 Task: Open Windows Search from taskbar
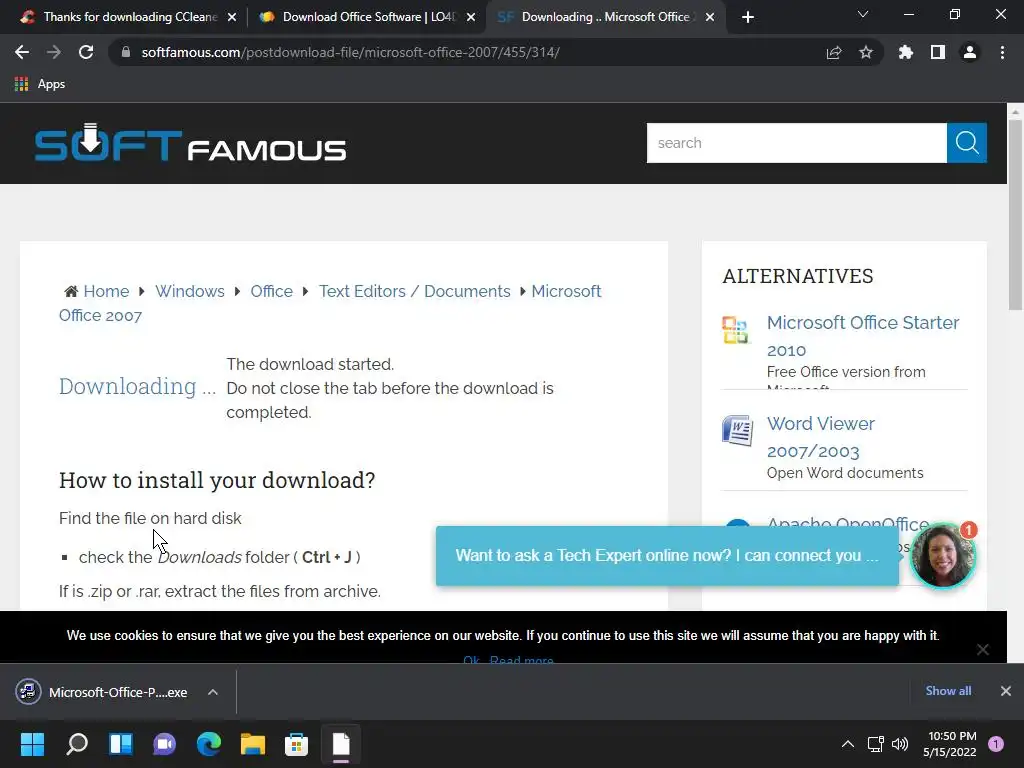click(77, 744)
